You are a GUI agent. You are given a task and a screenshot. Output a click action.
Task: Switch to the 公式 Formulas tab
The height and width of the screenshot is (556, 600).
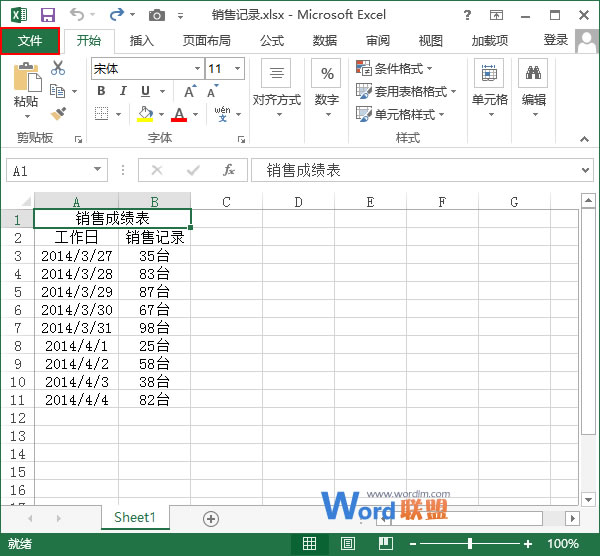[272, 41]
